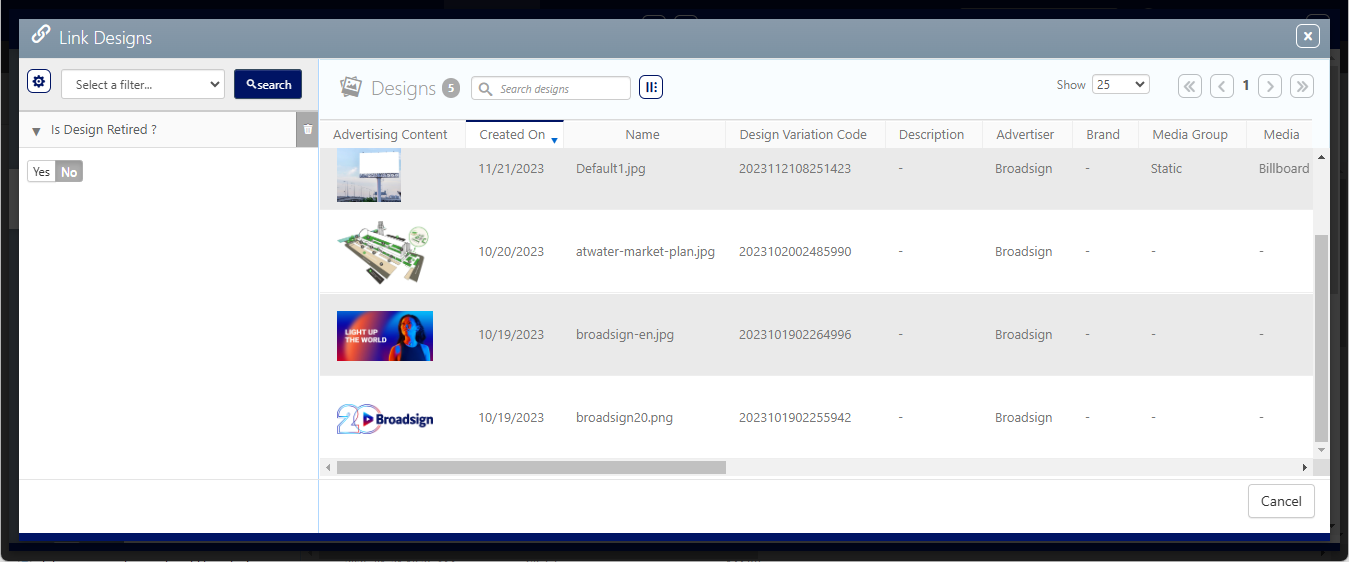
Task: Select the Broadsign 20 logo thumbnail
Action: [385, 418]
